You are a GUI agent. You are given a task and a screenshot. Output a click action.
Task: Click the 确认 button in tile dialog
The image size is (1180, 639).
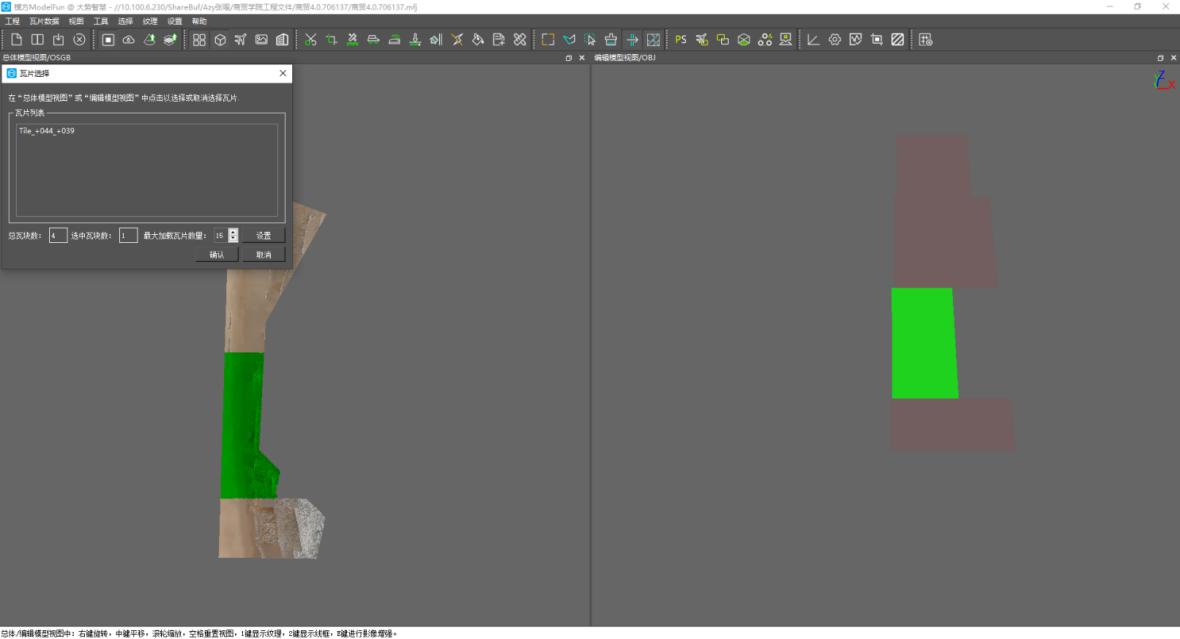[217, 255]
